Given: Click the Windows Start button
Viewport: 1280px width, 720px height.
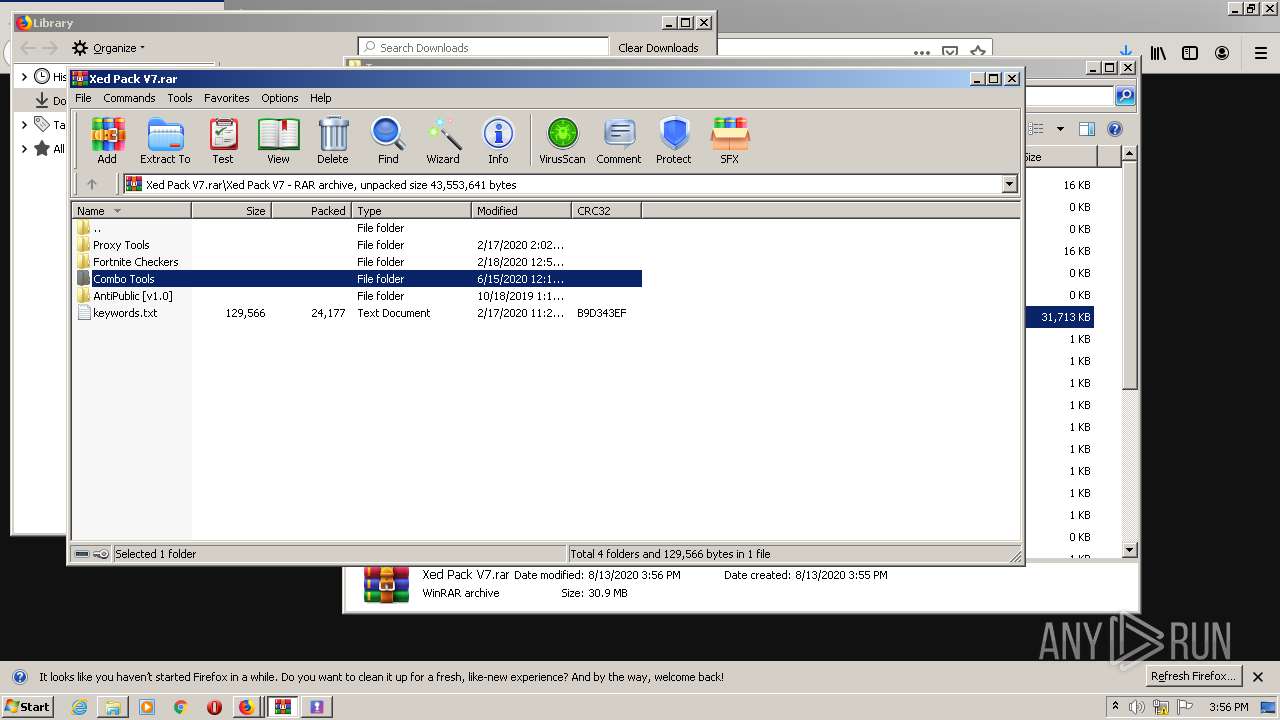Looking at the screenshot, I should tap(27, 707).
